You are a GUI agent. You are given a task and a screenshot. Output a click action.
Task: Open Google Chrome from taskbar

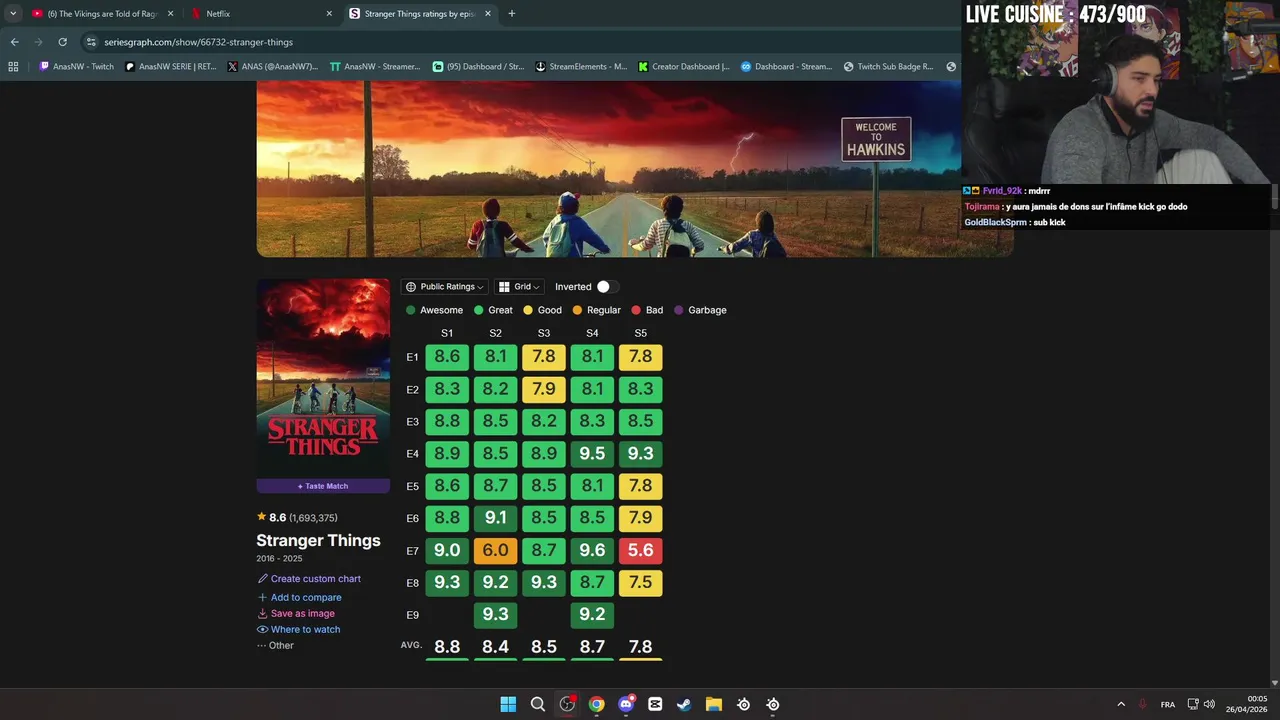tap(596, 704)
